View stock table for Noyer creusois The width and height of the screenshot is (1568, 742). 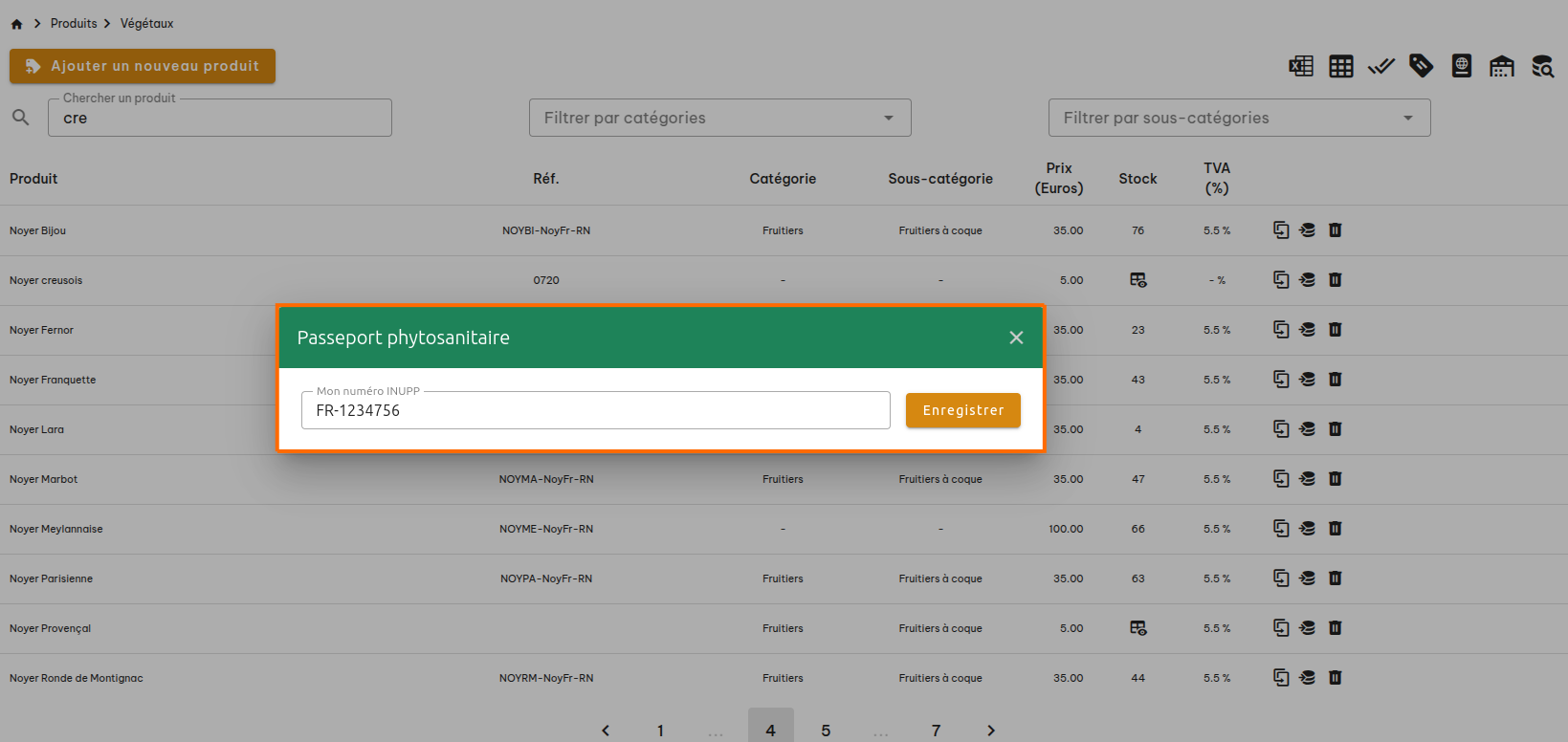(1138, 280)
